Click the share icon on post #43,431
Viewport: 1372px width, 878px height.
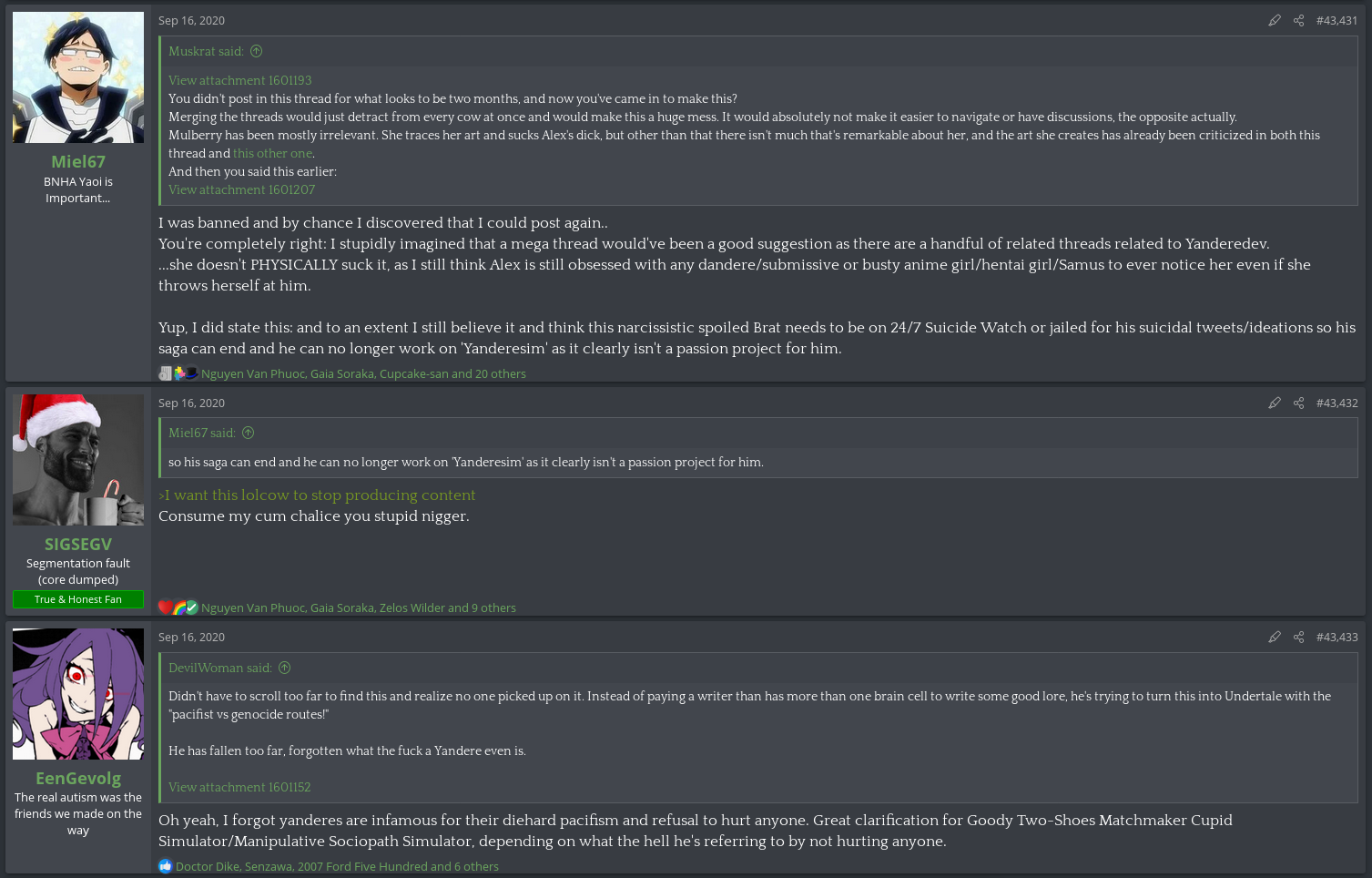1299,20
